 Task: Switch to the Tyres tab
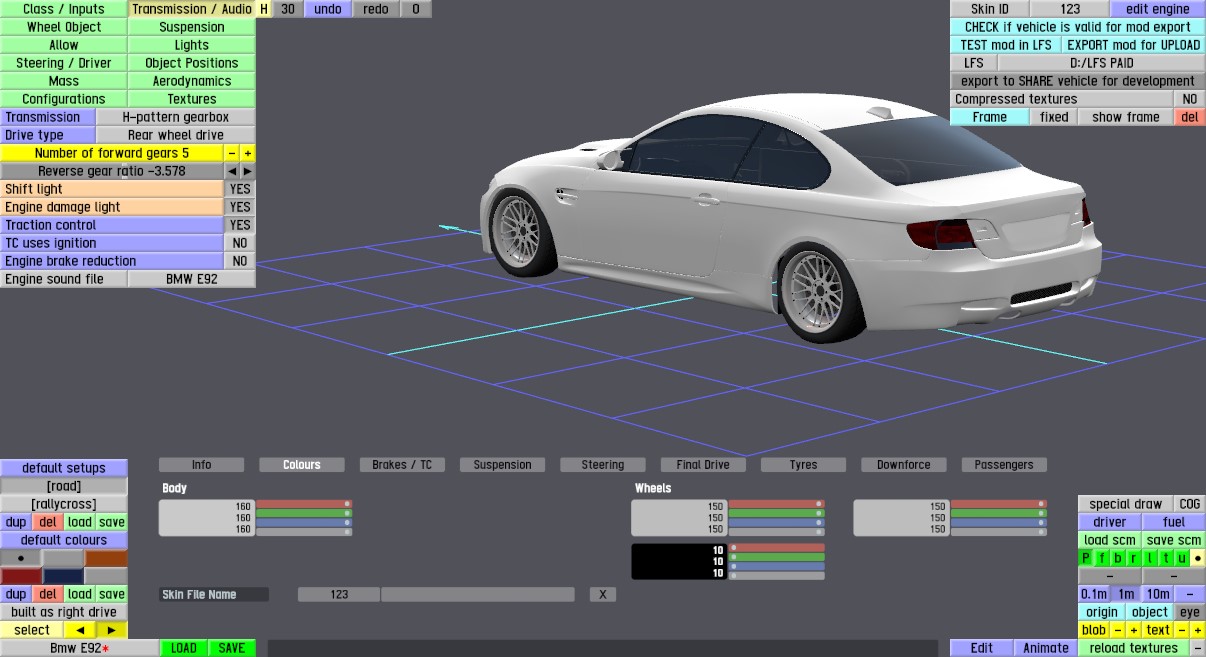(x=803, y=465)
